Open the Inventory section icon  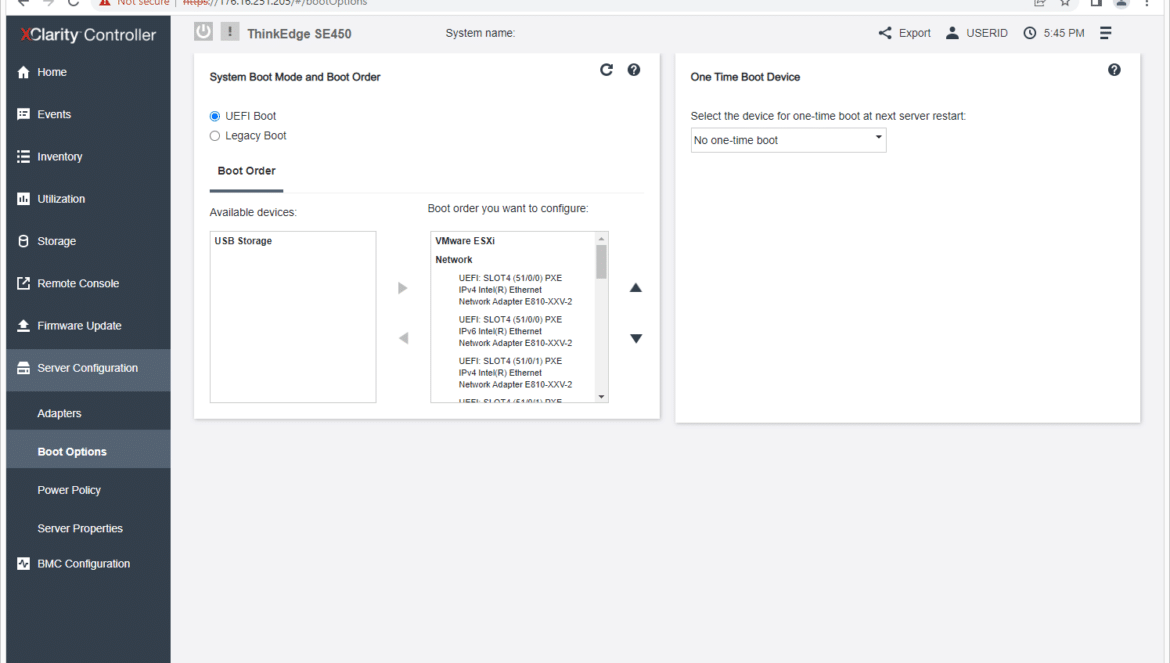coord(23,157)
